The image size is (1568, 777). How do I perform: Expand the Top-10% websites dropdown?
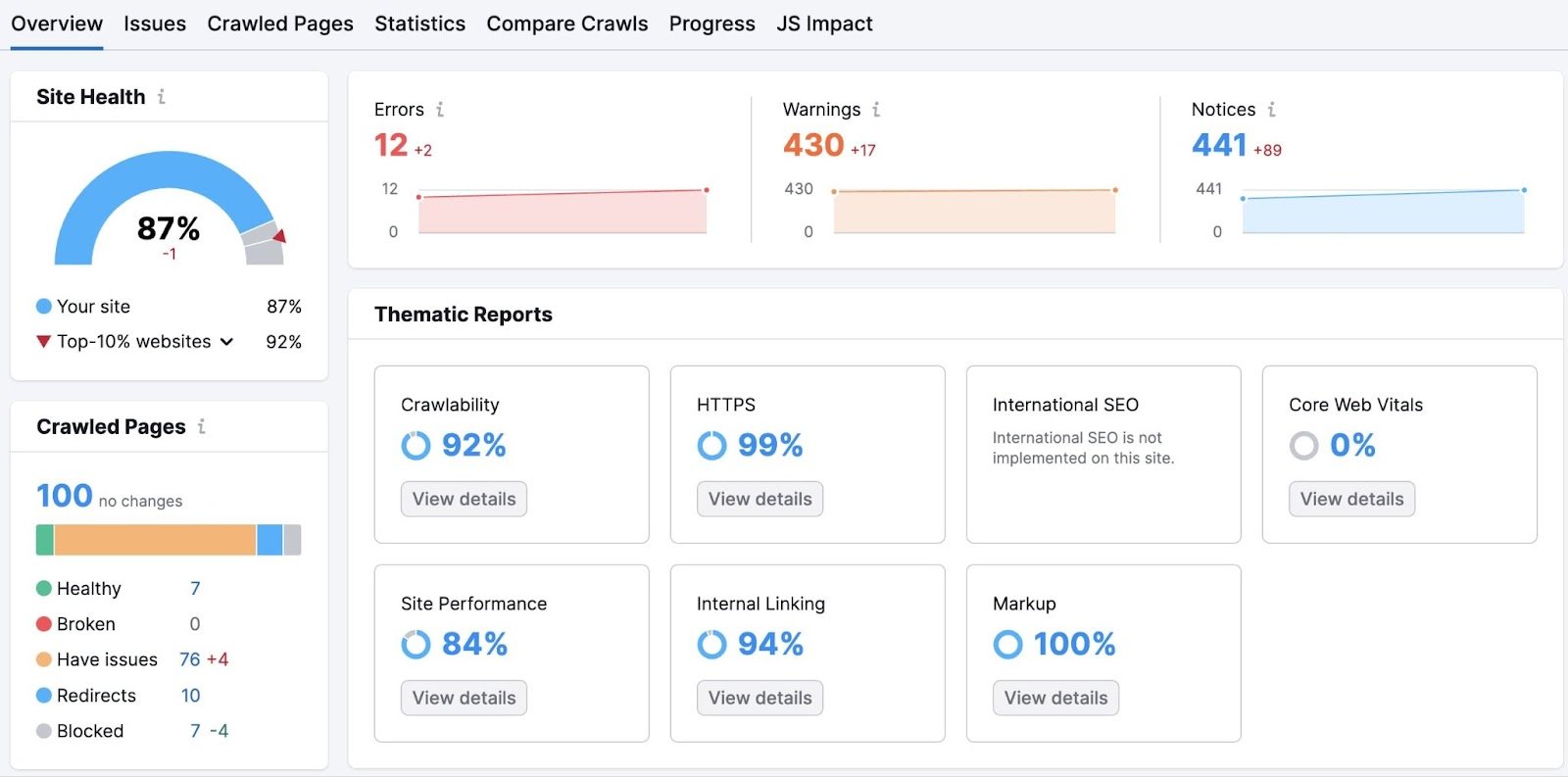[226, 342]
